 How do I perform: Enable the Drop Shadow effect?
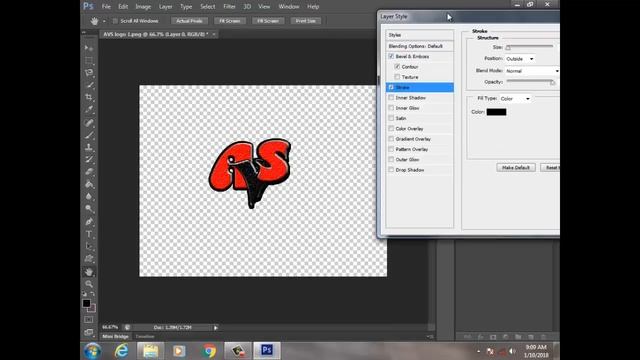(391, 170)
